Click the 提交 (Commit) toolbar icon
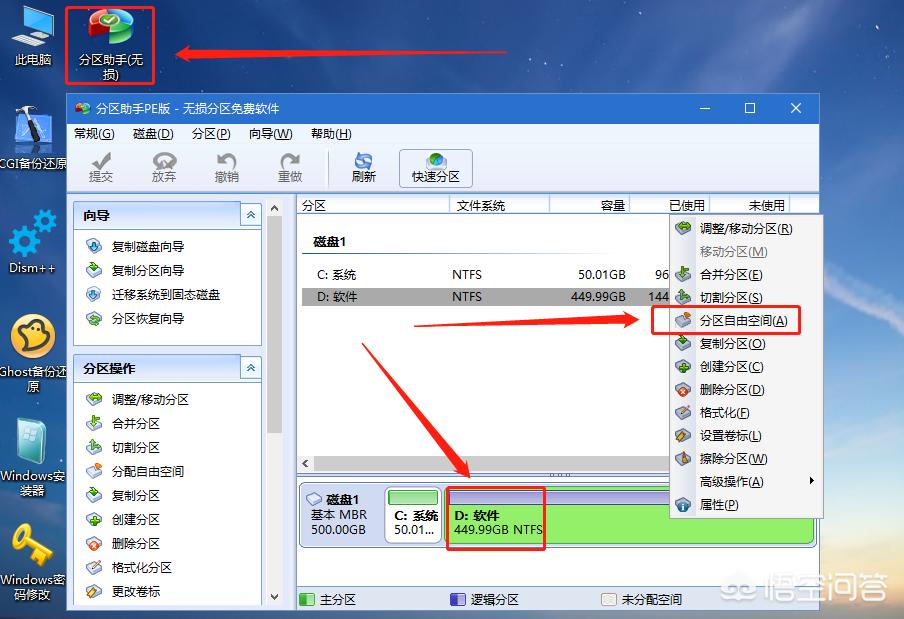The width and height of the screenshot is (904, 619). pyautogui.click(x=100, y=167)
